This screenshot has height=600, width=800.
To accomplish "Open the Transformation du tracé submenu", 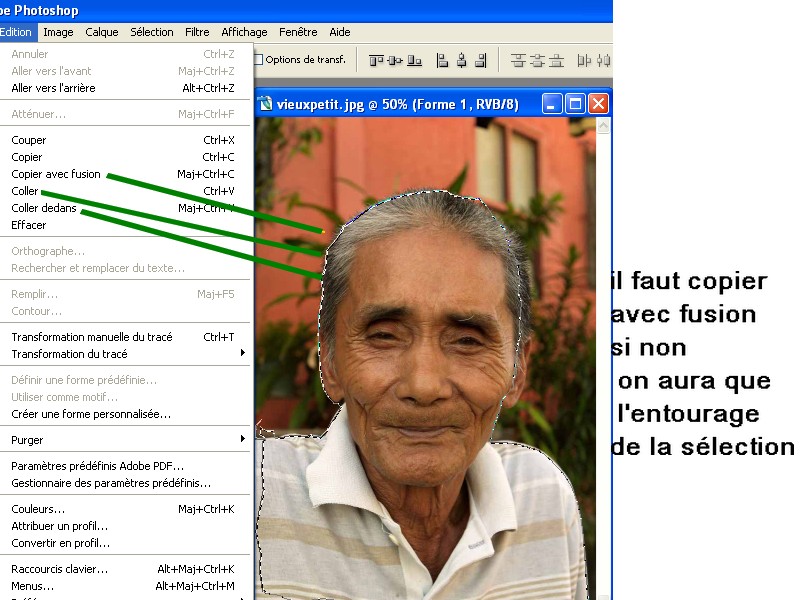I will click(x=126, y=354).
